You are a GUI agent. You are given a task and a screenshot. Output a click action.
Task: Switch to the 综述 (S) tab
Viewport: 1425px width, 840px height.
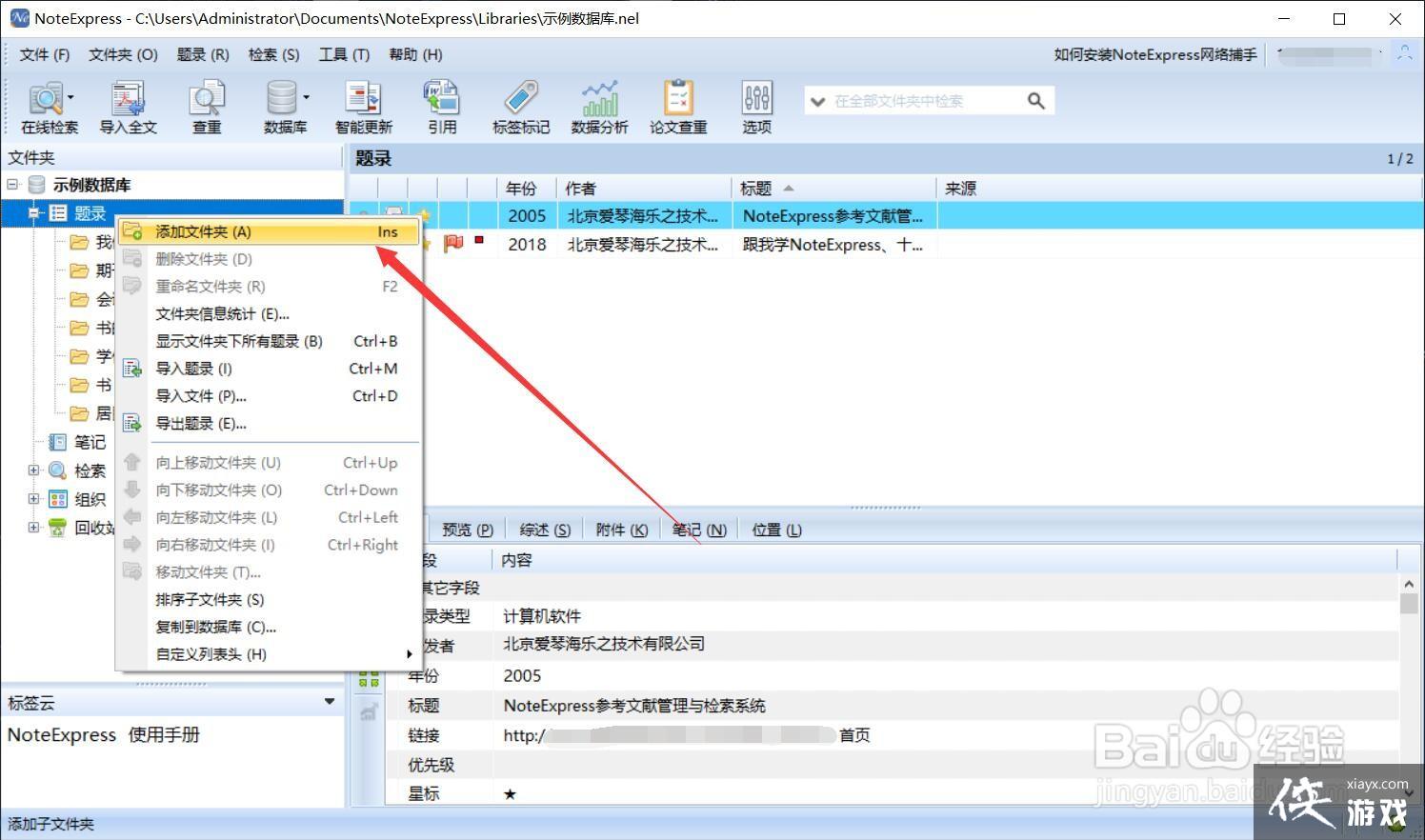[545, 530]
